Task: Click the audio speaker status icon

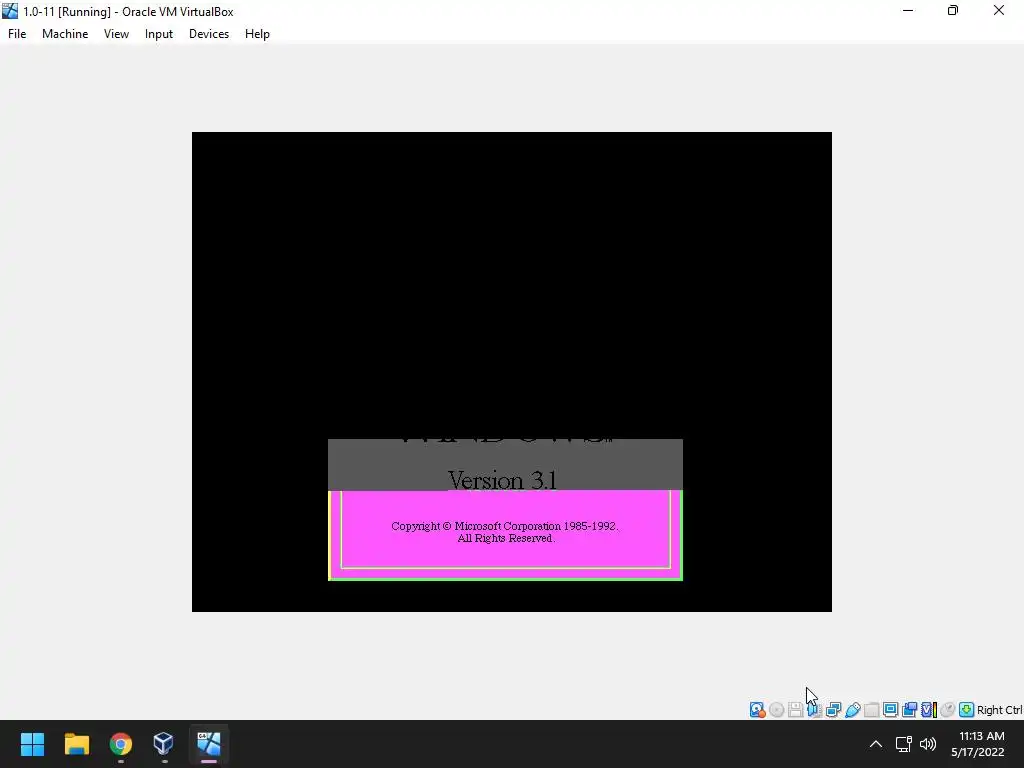Action: (x=814, y=709)
